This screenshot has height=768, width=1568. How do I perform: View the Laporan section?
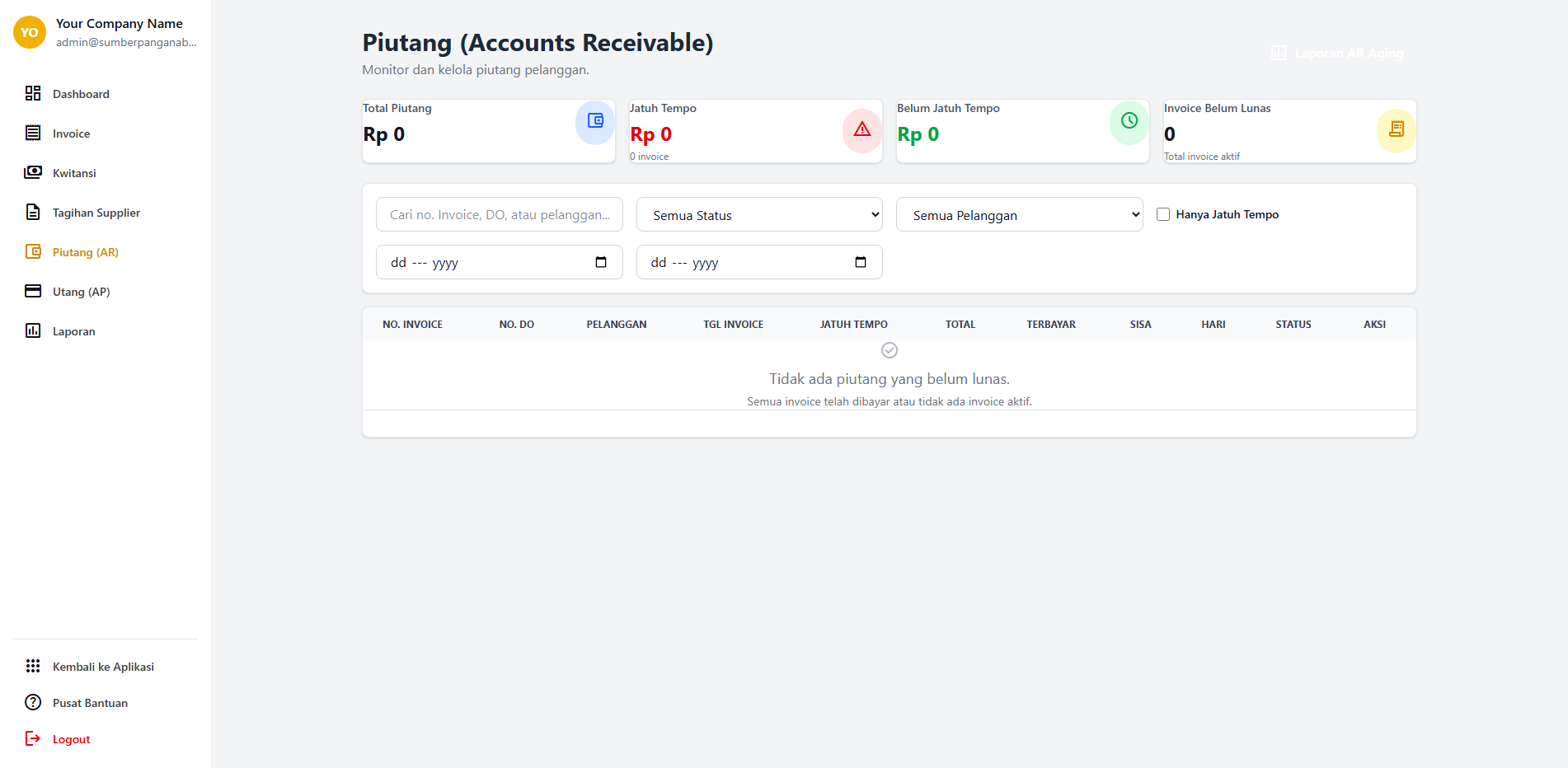tap(74, 330)
